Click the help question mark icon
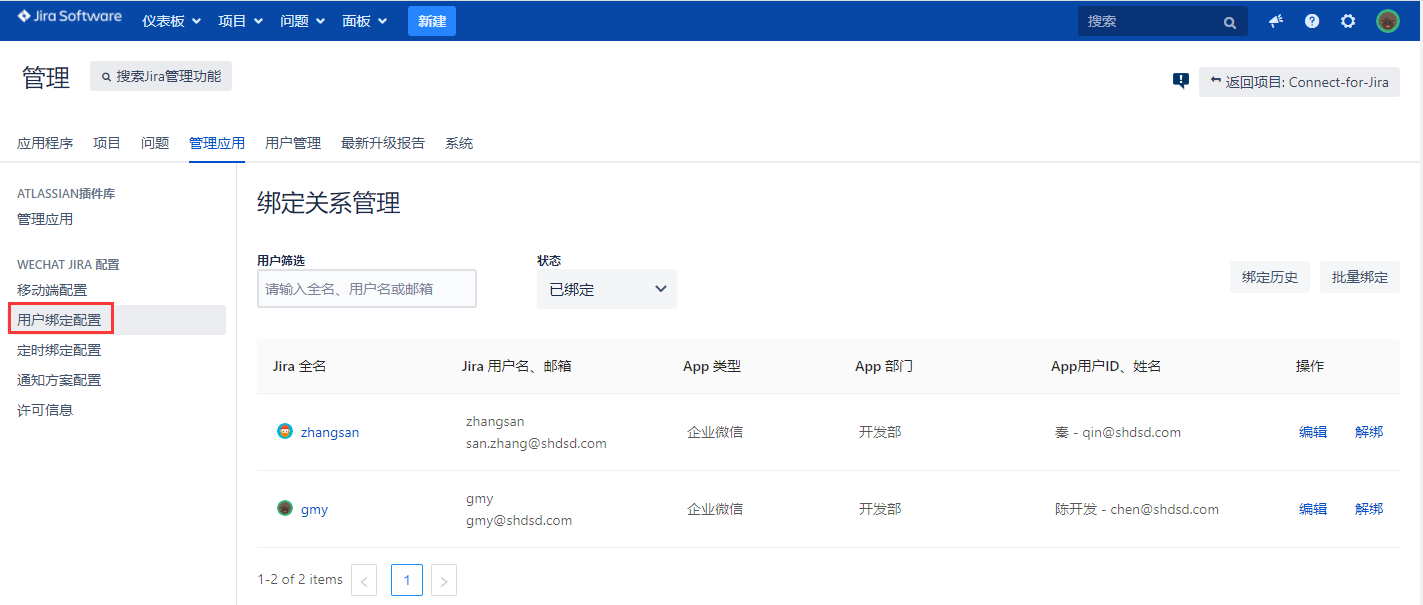The width and height of the screenshot is (1423, 605). click(x=1312, y=21)
